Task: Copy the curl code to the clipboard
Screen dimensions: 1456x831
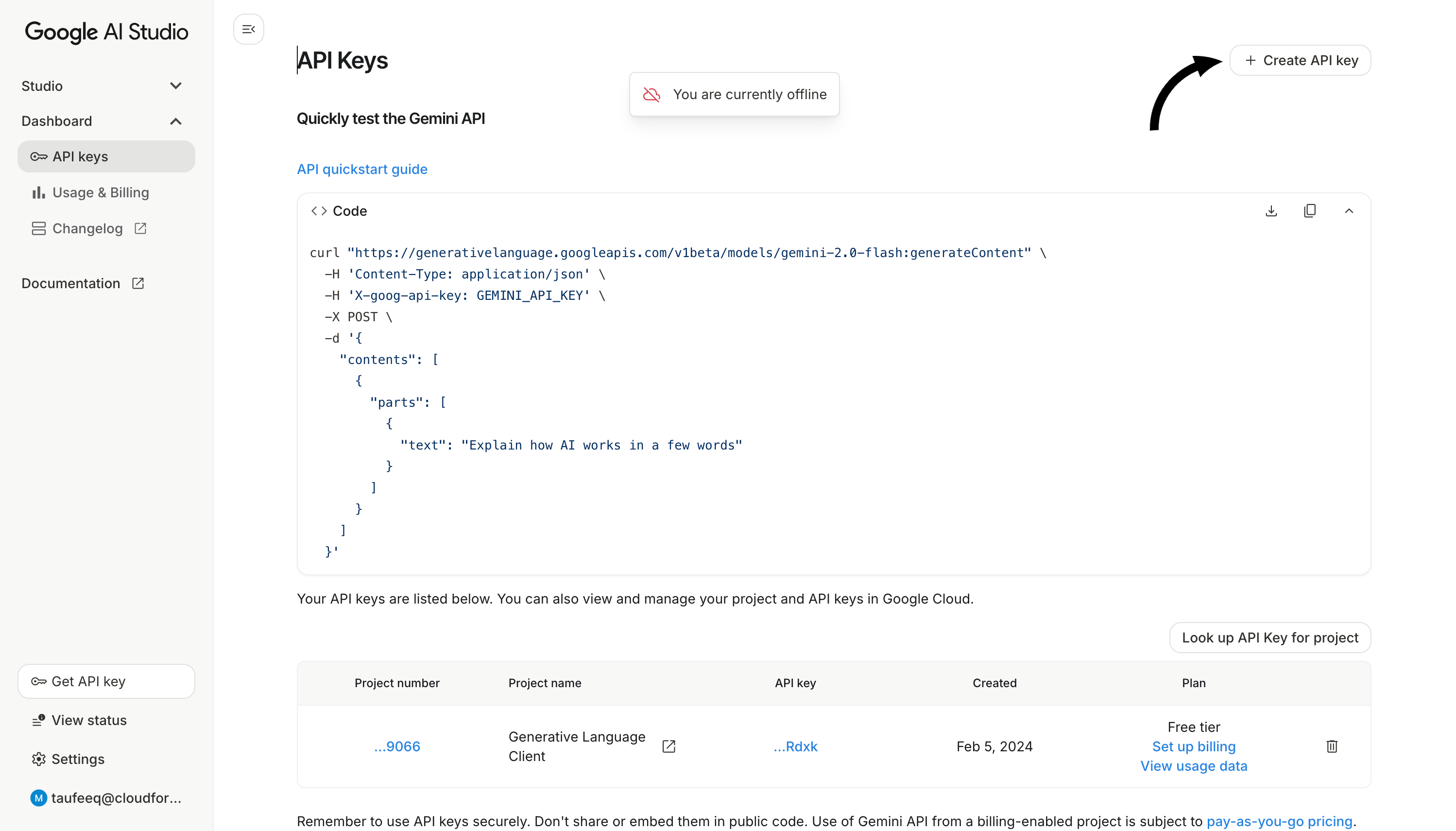Action: pos(1310,211)
